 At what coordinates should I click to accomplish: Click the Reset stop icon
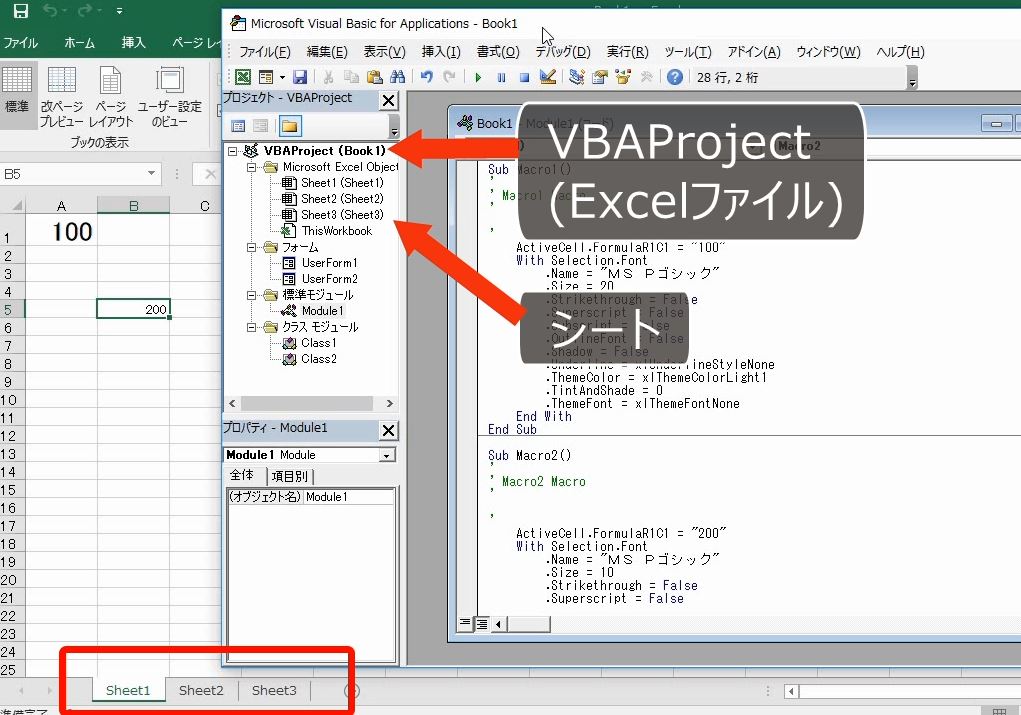pyautogui.click(x=524, y=77)
